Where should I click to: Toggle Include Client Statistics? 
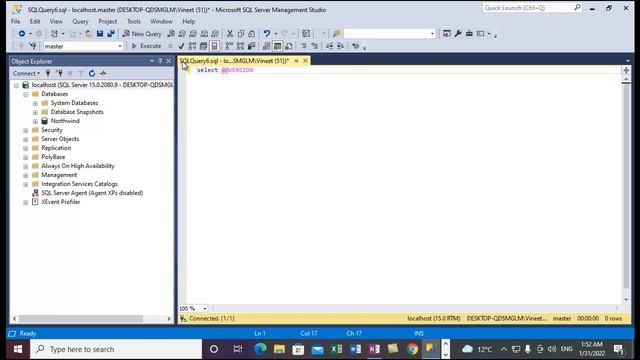tap(251, 46)
